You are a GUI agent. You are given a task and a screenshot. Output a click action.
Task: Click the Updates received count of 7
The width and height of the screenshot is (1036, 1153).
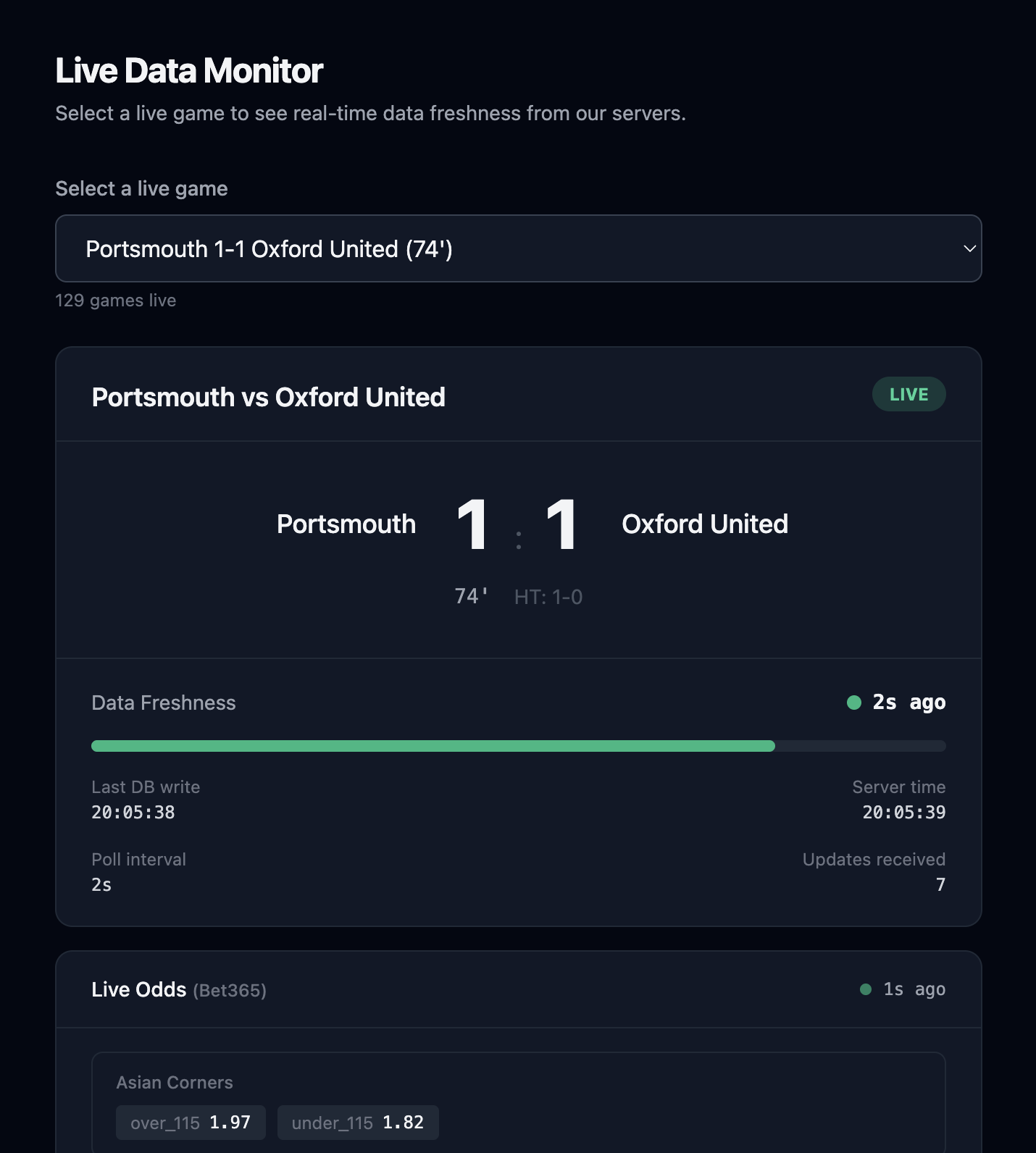tap(940, 884)
